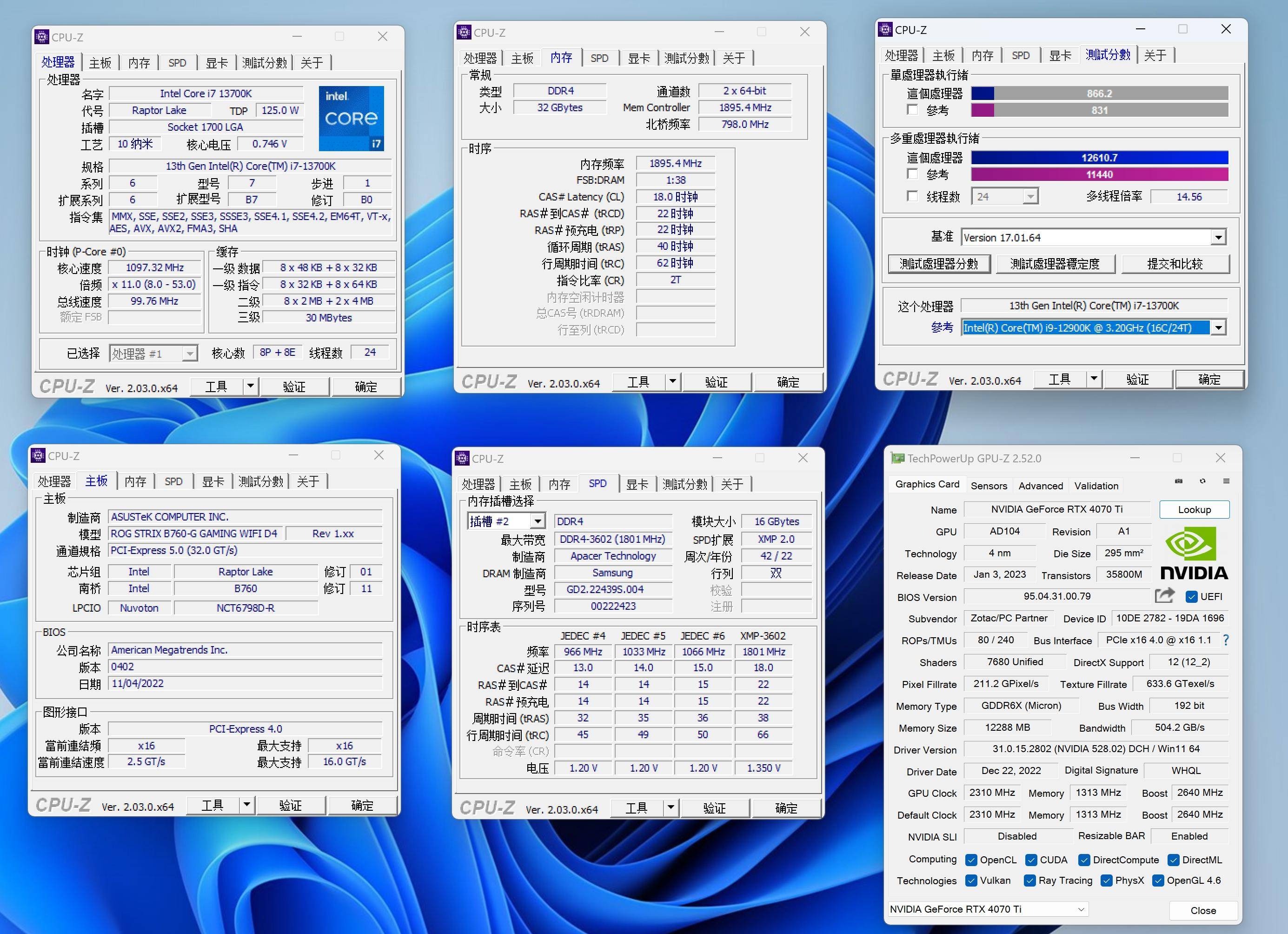This screenshot has height=934, width=1288.
Task: Enable the 线程数 checkbox in benchmark window
Action: pyautogui.click(x=912, y=196)
